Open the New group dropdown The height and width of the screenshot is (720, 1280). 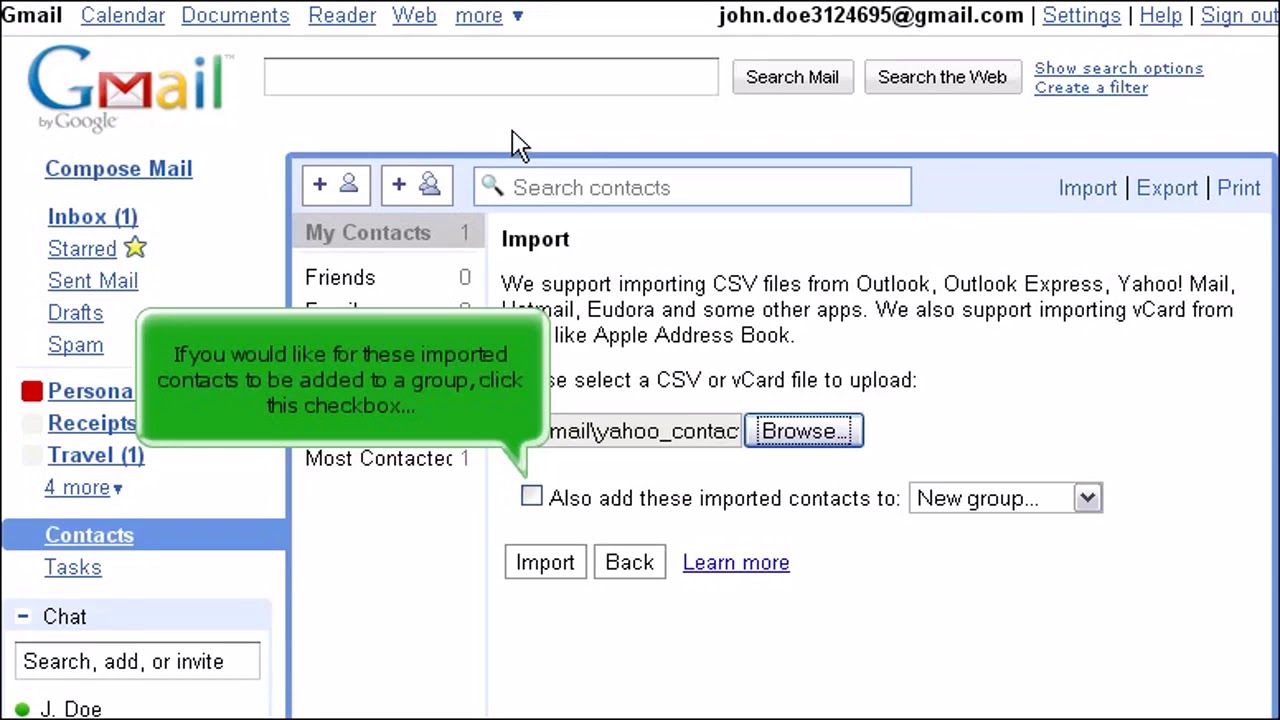coord(1005,498)
